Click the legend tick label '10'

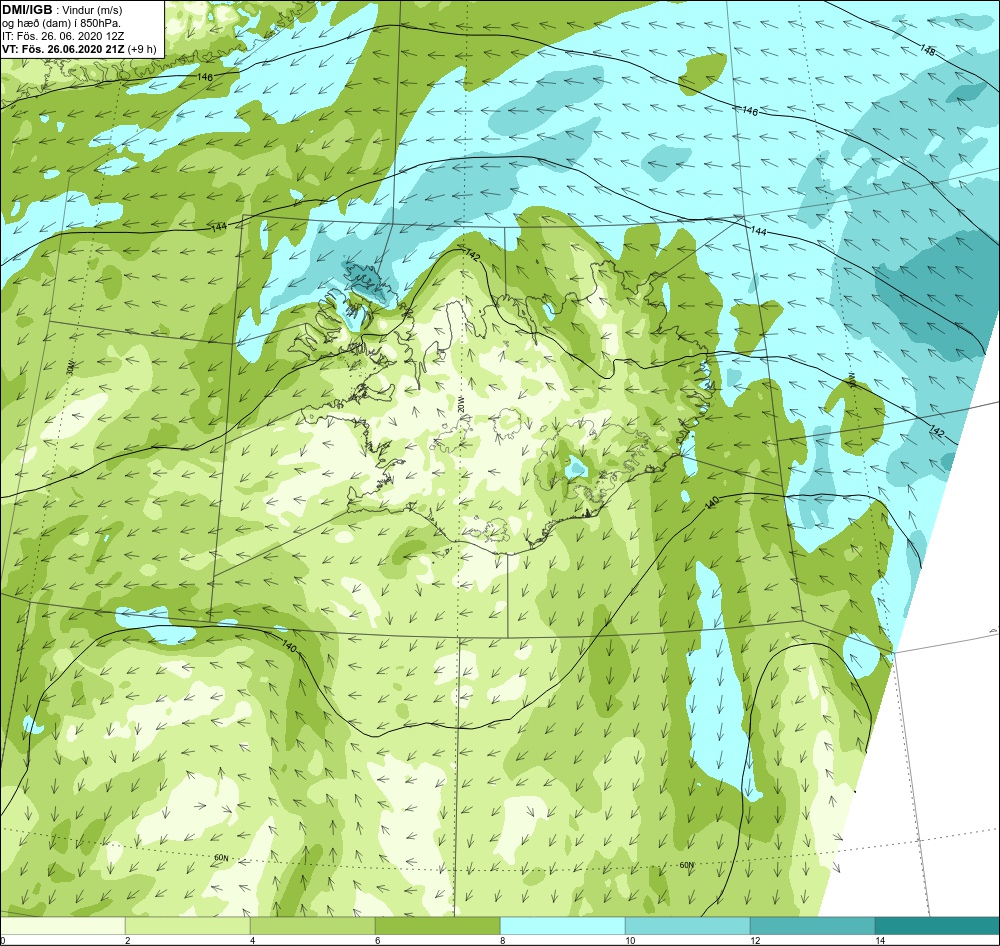coord(630,940)
